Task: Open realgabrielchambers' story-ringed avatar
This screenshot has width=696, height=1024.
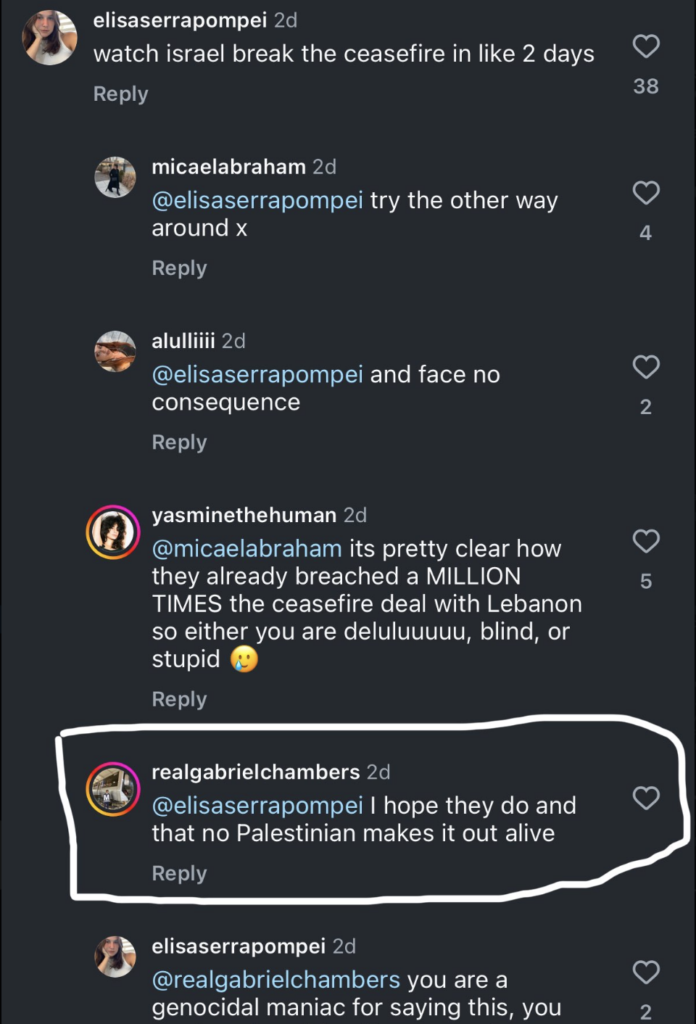Action: (x=113, y=789)
